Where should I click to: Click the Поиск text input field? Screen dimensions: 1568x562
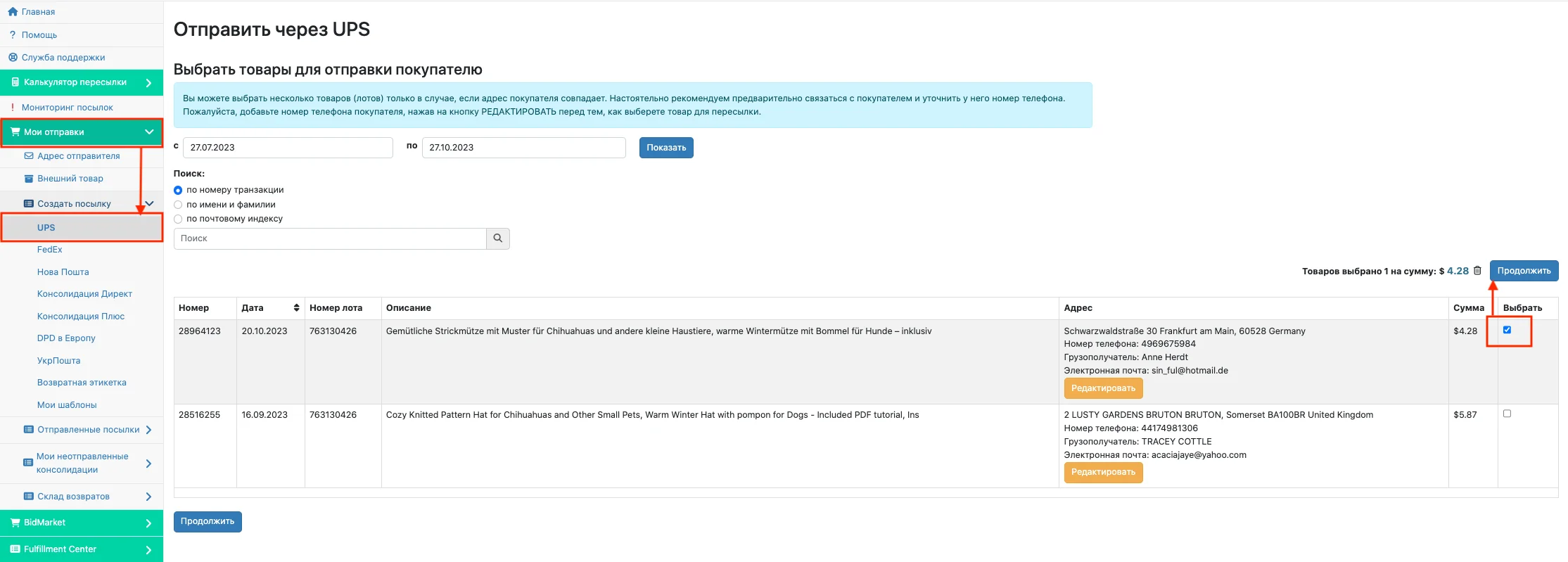(x=329, y=238)
